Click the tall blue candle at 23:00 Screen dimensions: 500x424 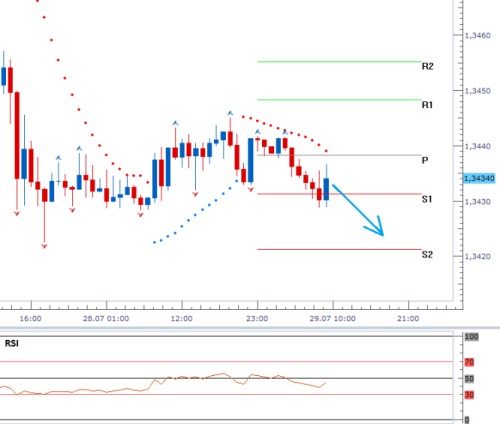[251, 160]
